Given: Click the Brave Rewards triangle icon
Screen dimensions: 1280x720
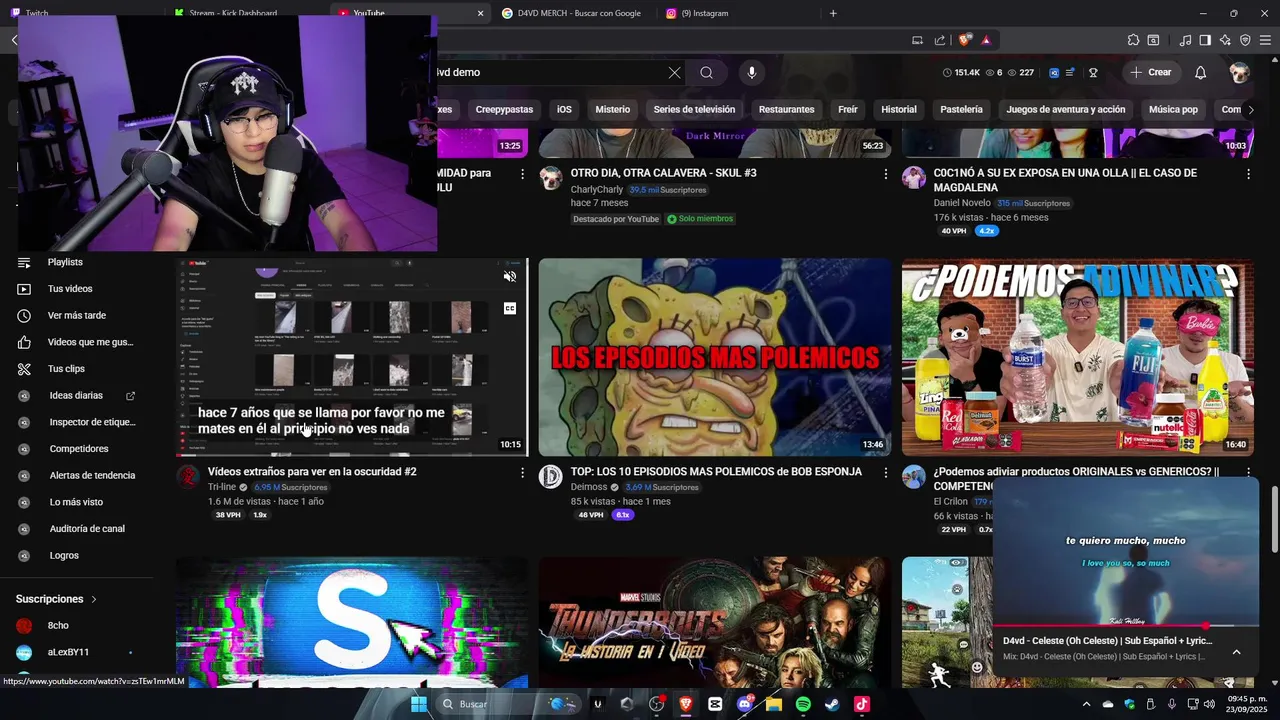Looking at the screenshot, I should (x=986, y=40).
